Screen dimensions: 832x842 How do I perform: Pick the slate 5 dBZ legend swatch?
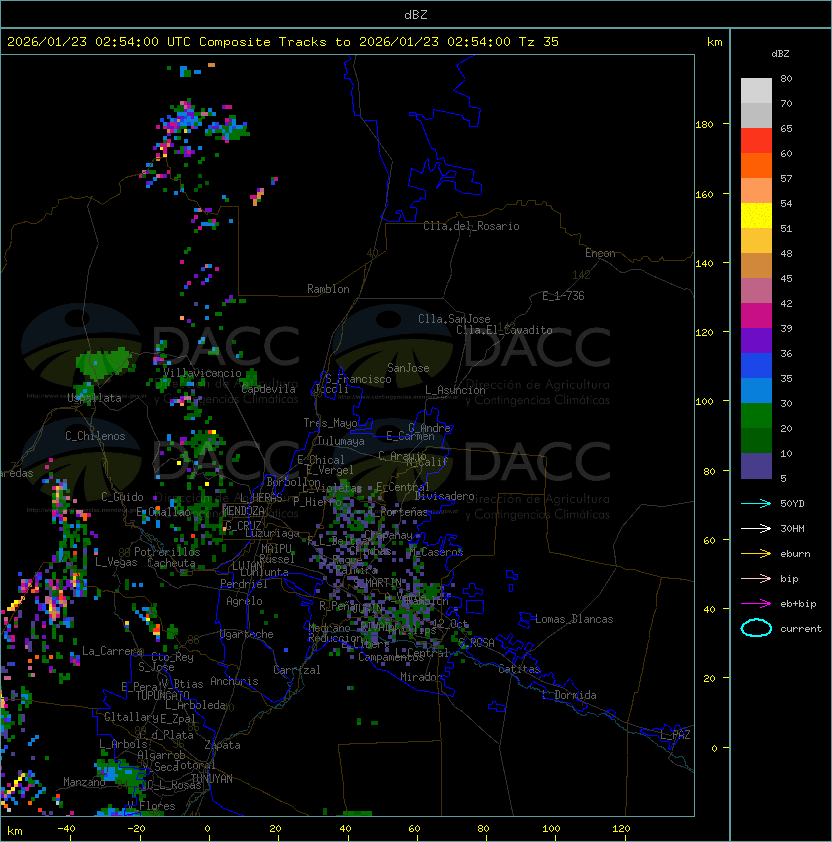(x=756, y=466)
